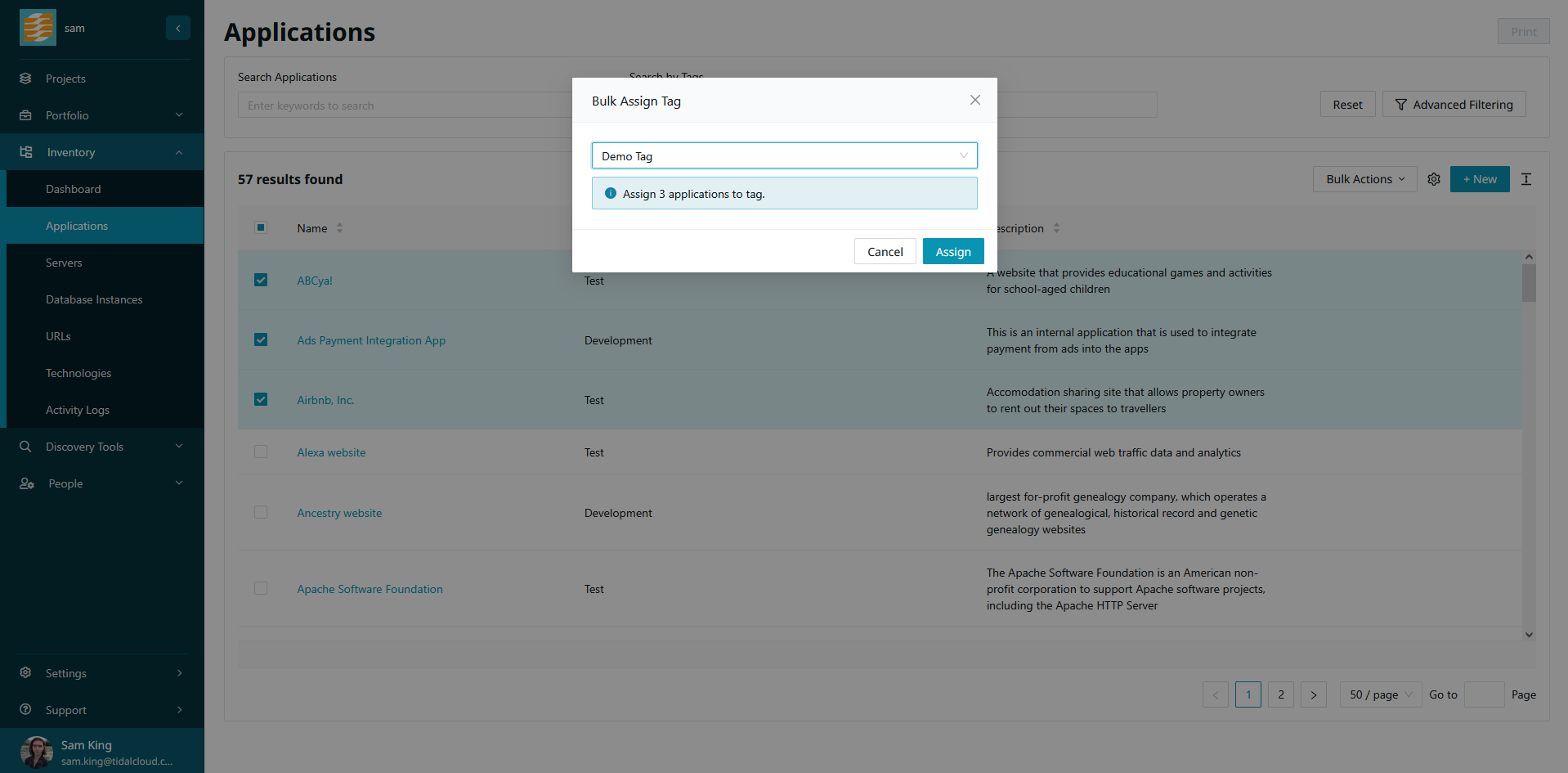Click the Portfolio briefcase icon

25,115
